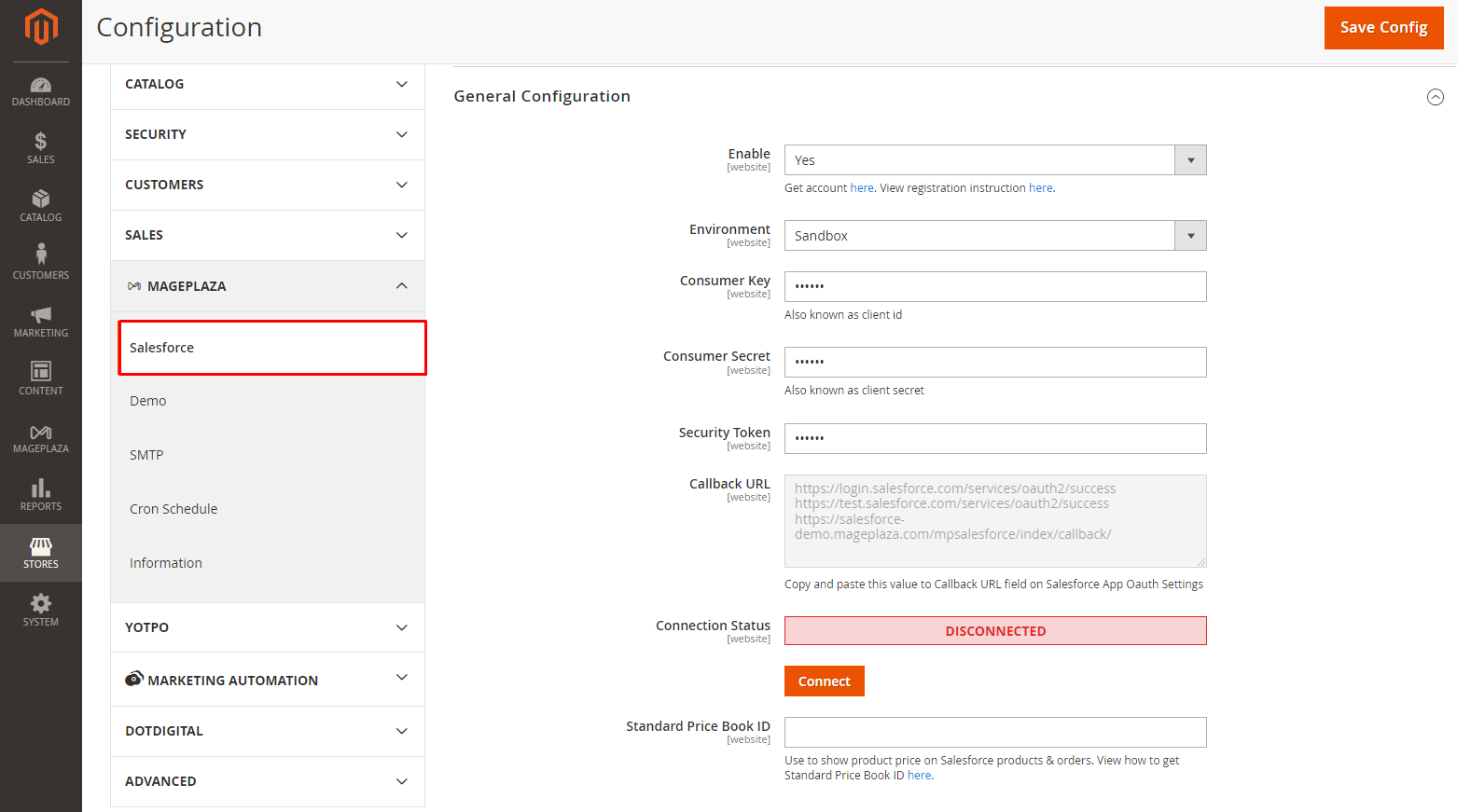Expand the SECURITY config section chevron
This screenshot has height=812, width=1471.
pyautogui.click(x=402, y=134)
